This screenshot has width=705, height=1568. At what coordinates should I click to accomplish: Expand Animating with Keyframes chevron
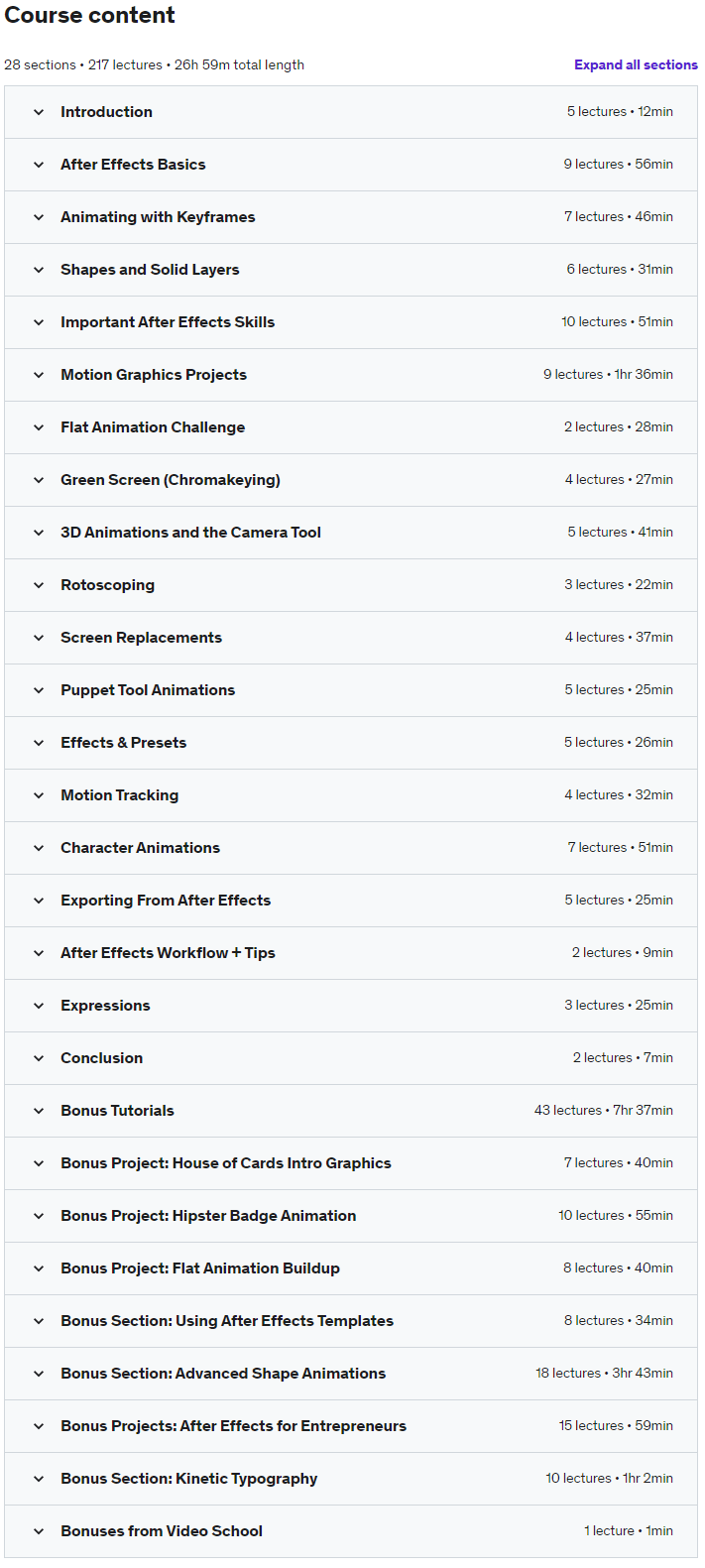coord(39,217)
